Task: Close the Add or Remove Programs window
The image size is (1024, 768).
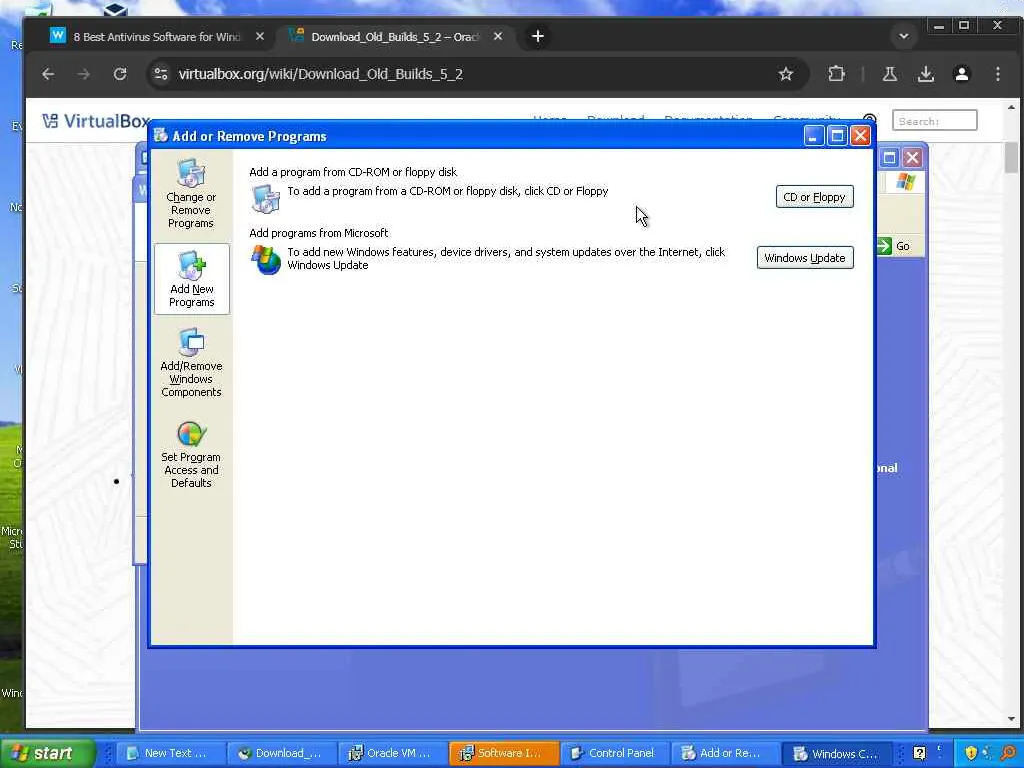Action: [860, 136]
